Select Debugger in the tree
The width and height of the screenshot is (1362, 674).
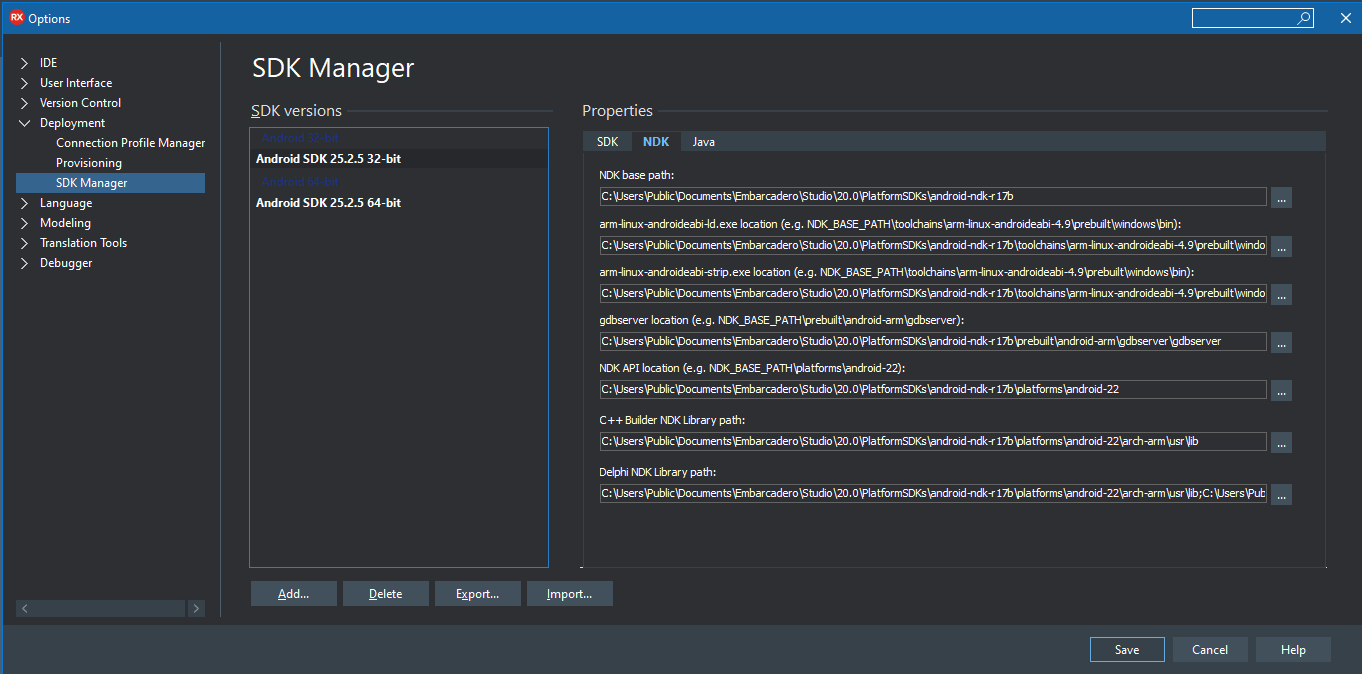66,263
